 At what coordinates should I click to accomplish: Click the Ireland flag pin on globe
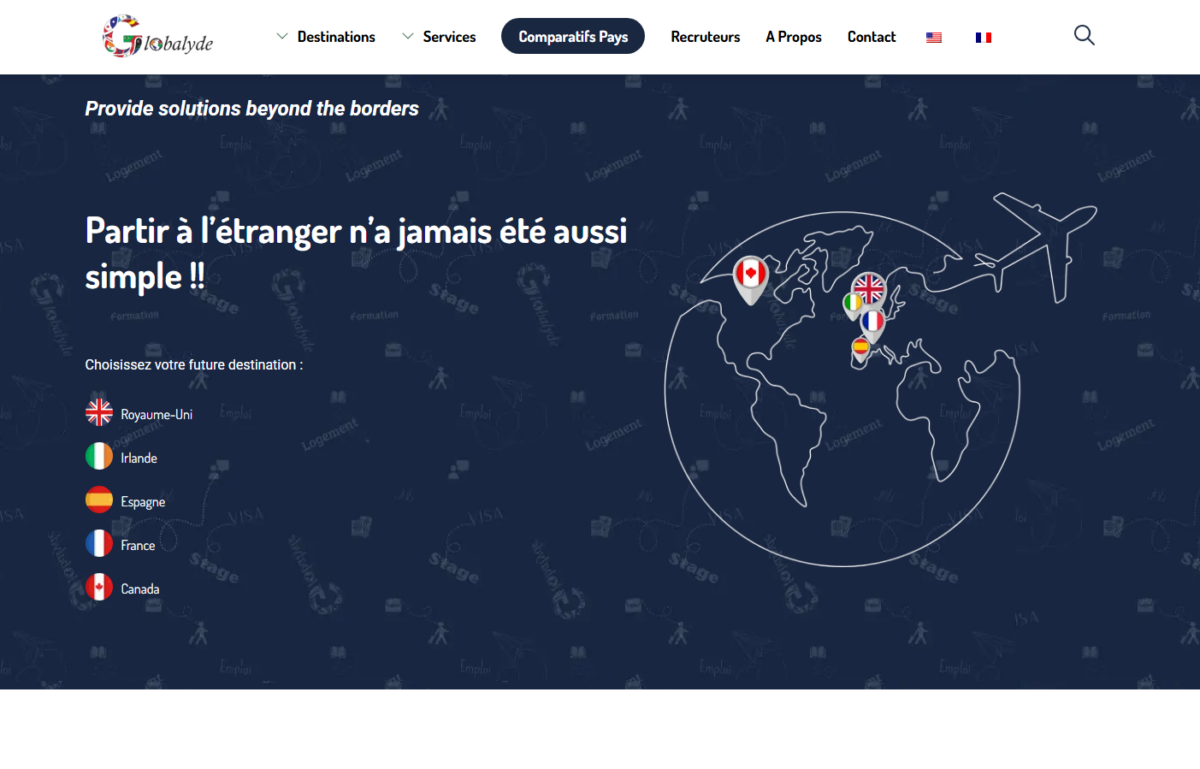(852, 302)
